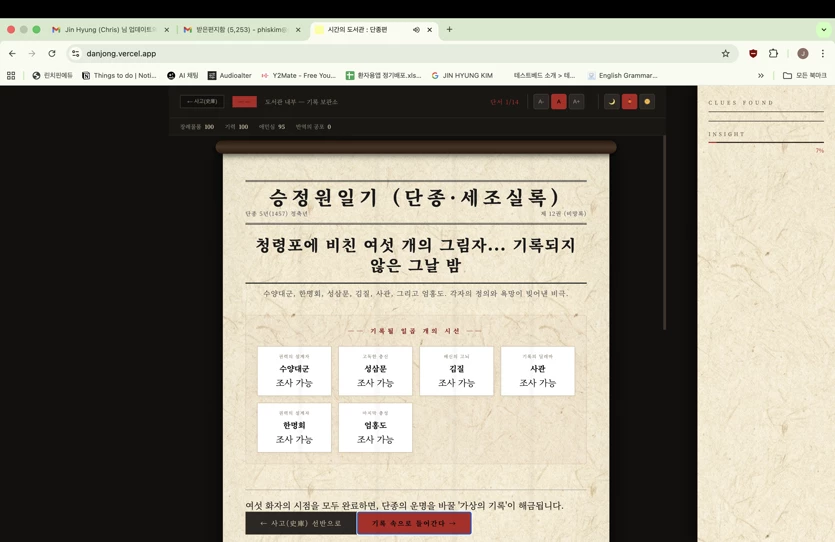Click the 애민심 95 stat

272,127
